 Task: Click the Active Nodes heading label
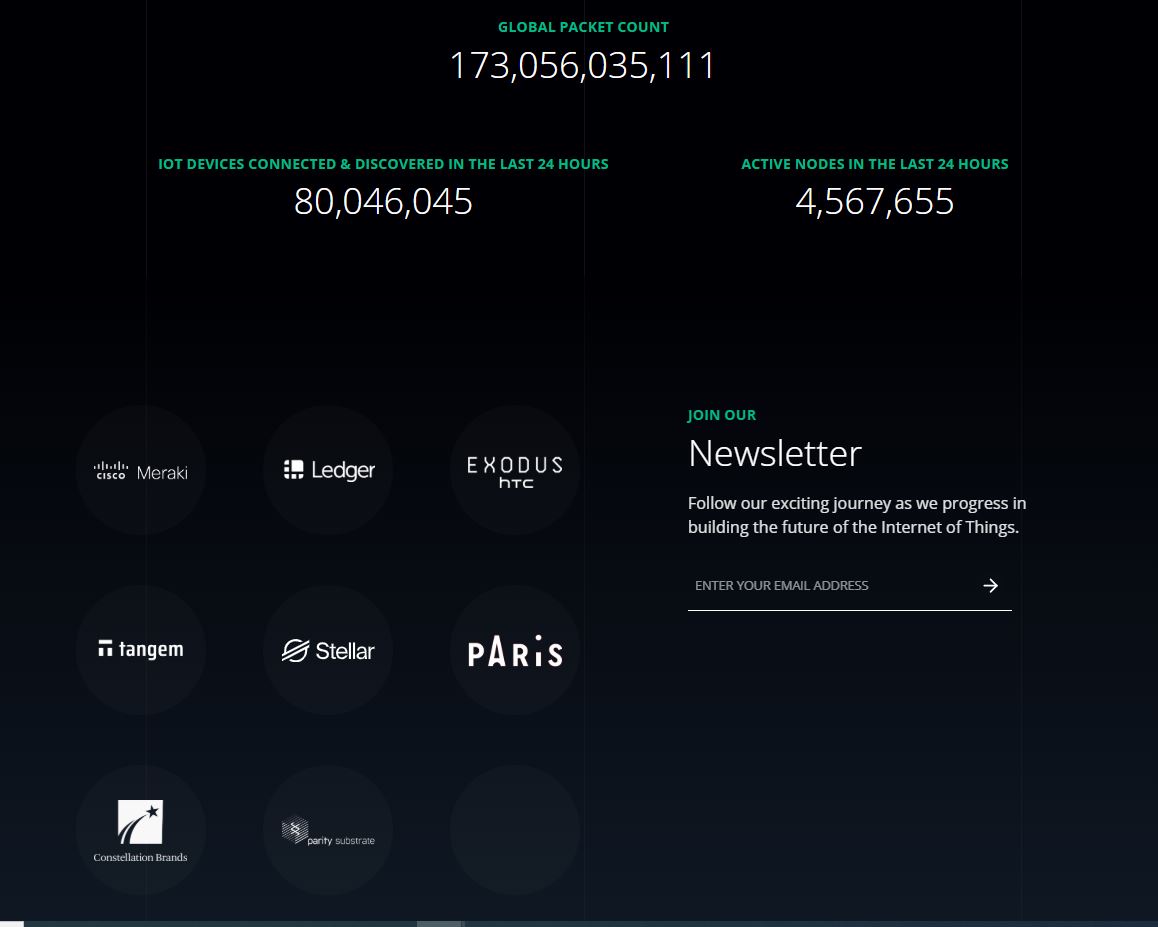pos(874,164)
